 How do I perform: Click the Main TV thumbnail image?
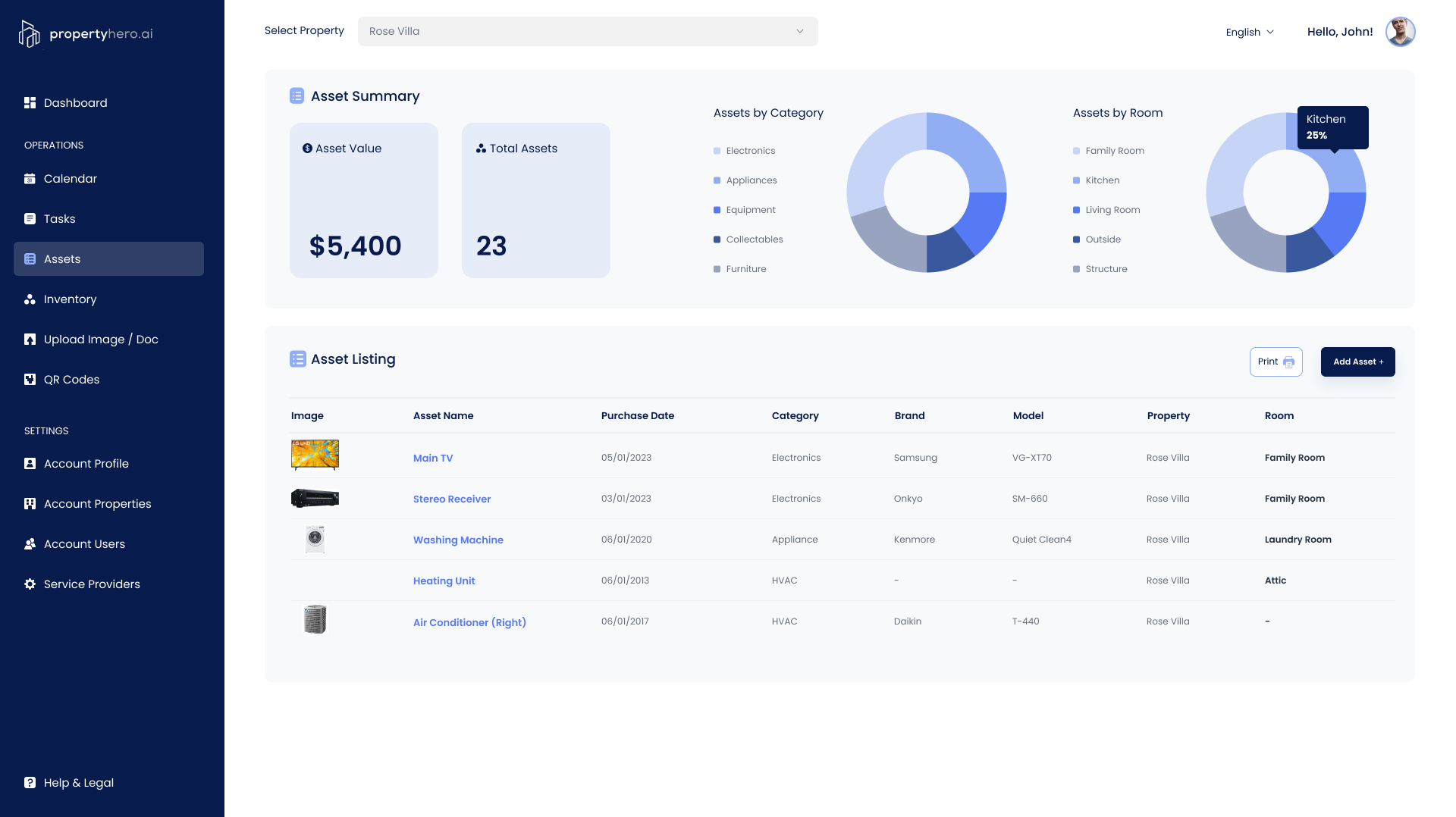[315, 455]
